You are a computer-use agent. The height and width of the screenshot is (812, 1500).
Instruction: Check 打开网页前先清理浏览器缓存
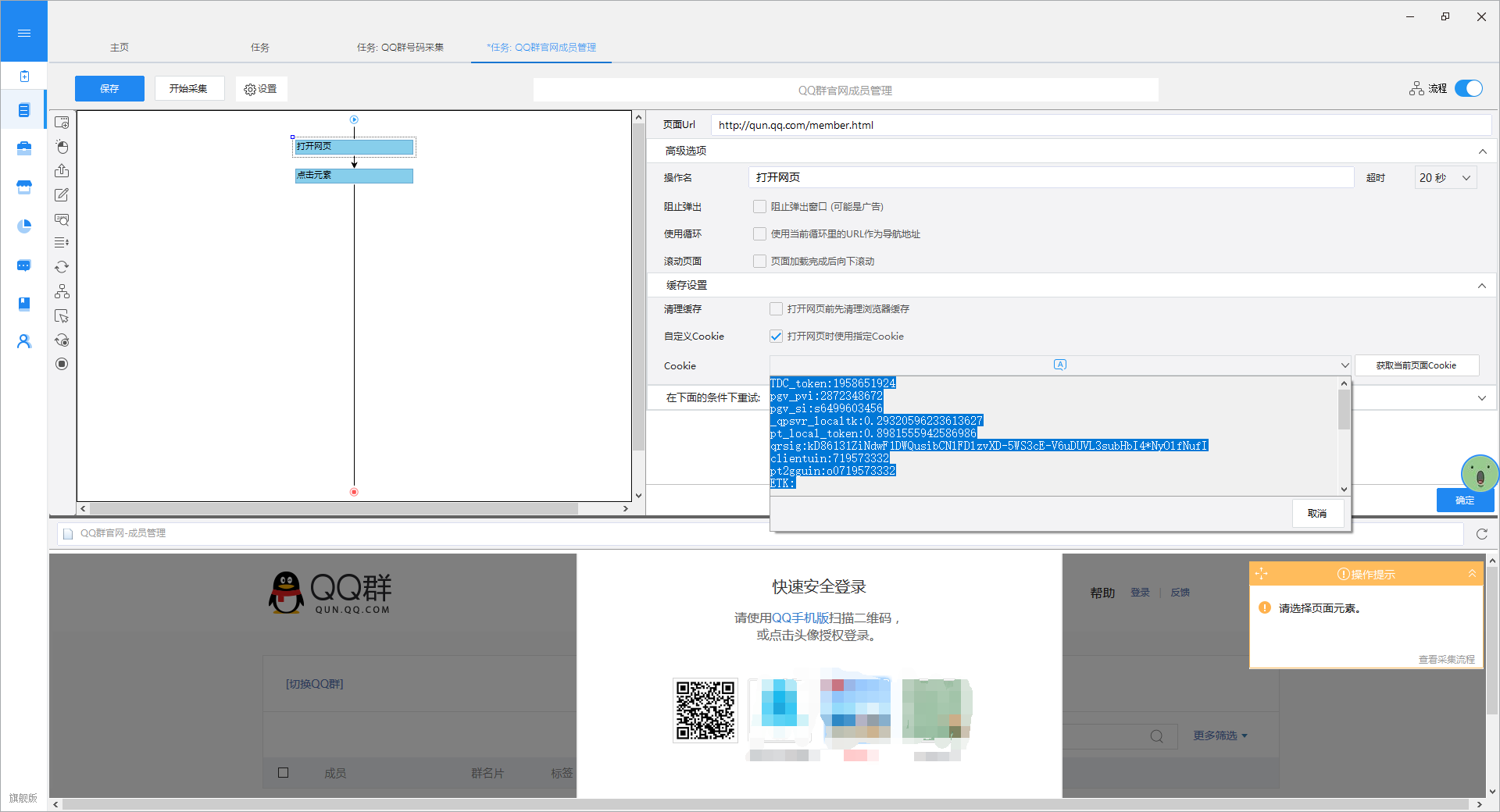[776, 309]
